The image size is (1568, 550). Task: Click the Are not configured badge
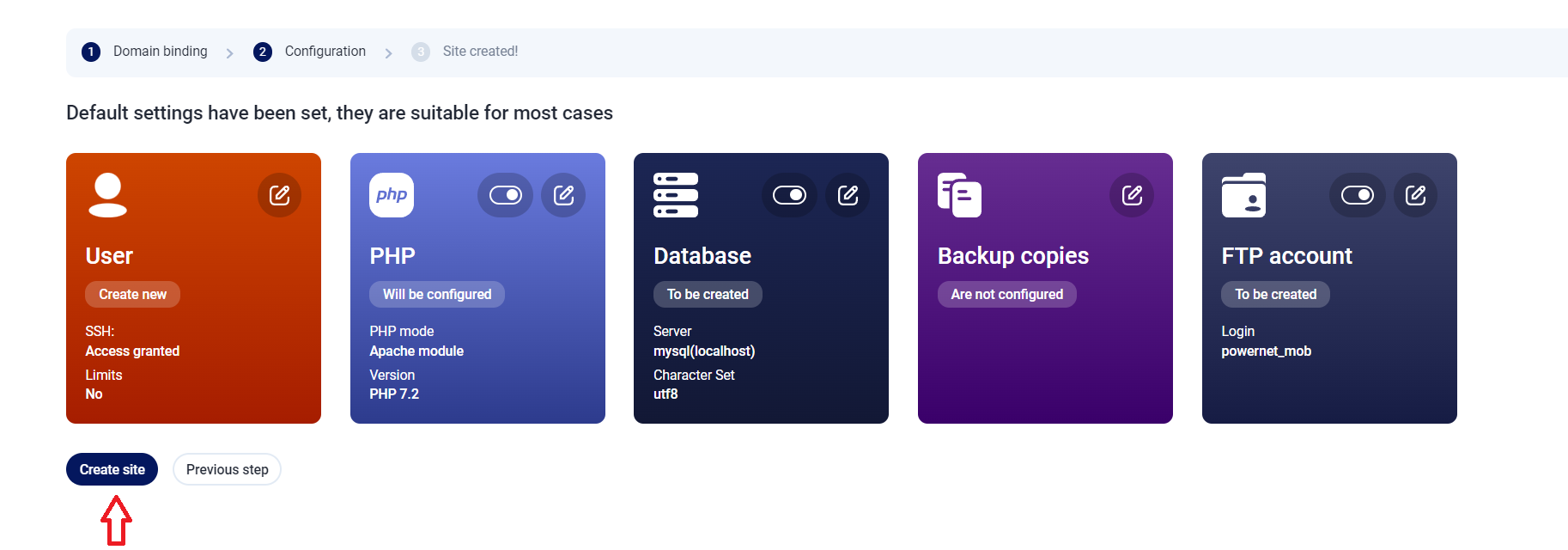pos(1006,294)
